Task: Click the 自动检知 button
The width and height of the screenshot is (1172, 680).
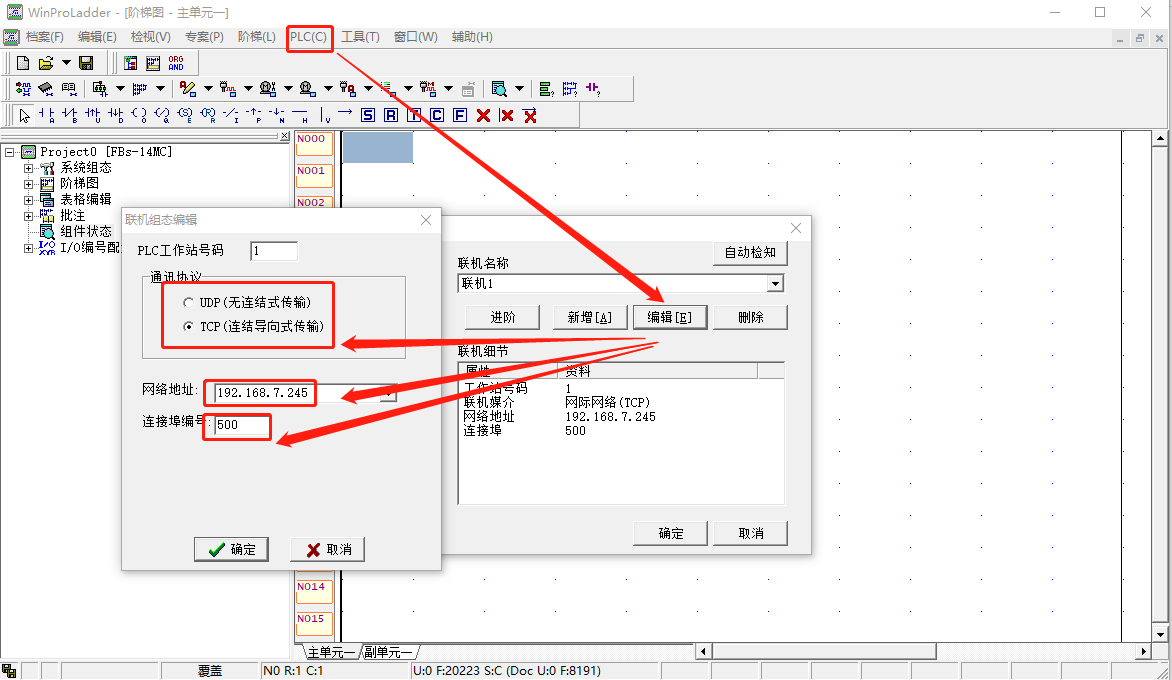Action: pyautogui.click(x=750, y=253)
